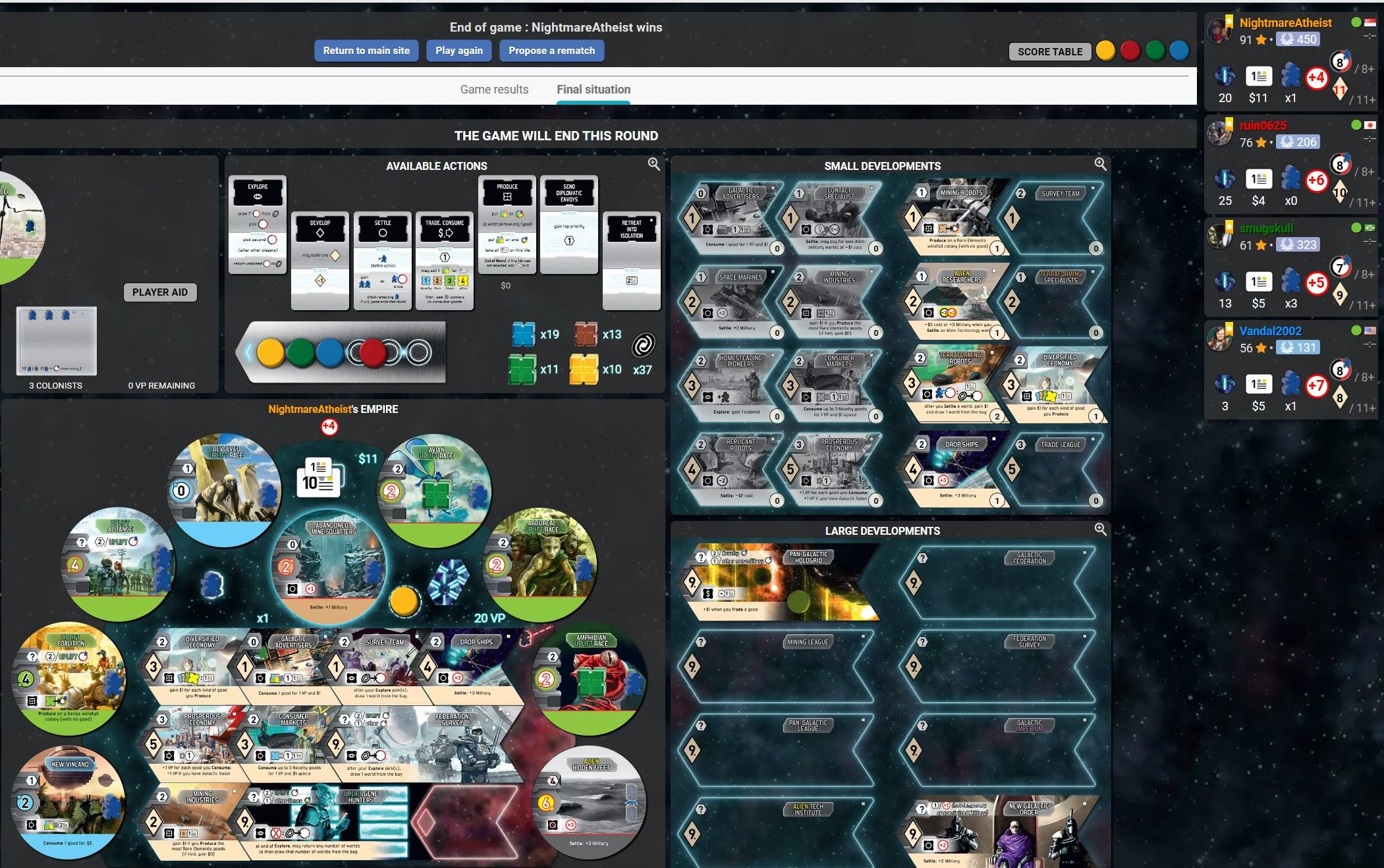Click the brown goods cube icon
The height and width of the screenshot is (868, 1384).
coord(586,334)
